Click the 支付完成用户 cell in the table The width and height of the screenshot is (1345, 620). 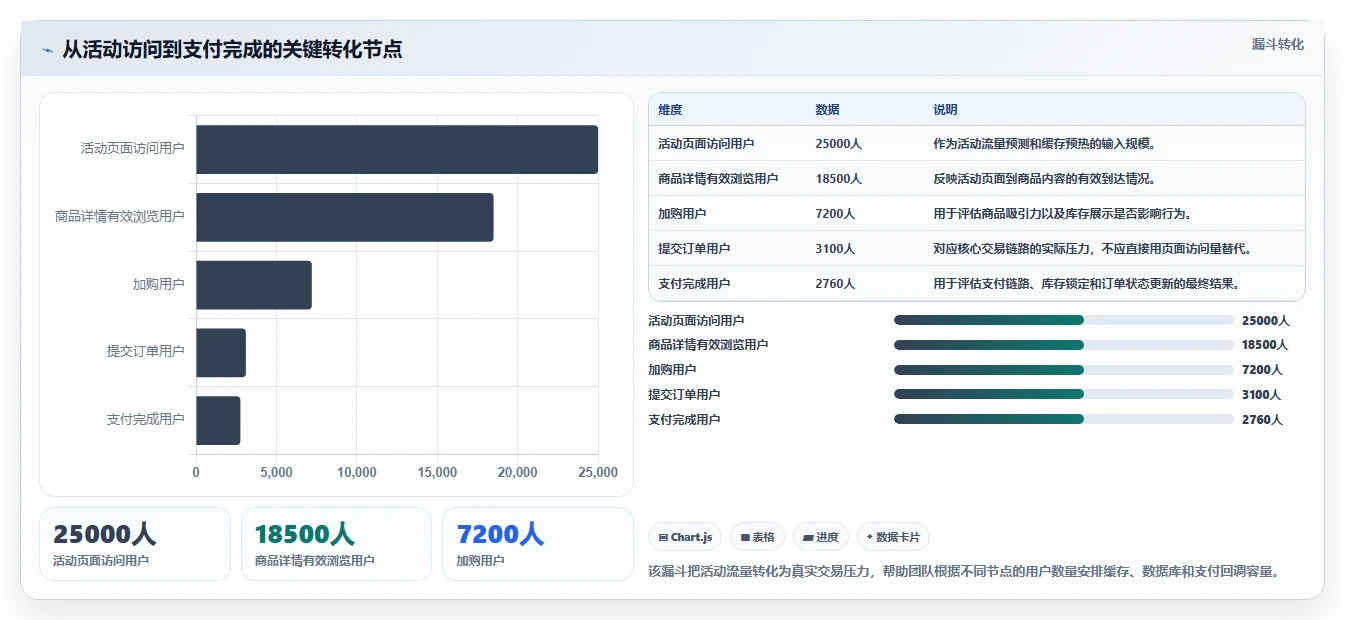[694, 284]
